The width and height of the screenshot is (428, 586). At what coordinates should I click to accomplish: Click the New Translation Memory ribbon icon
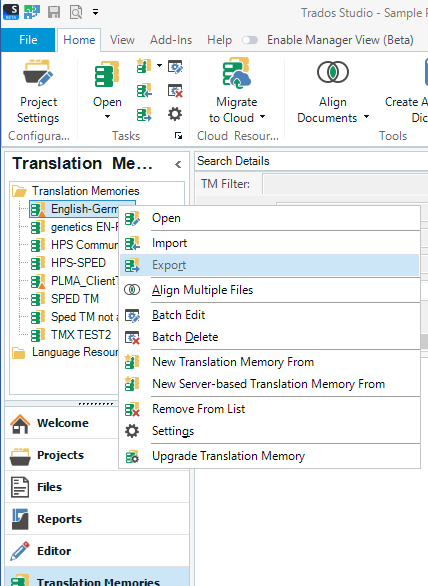click(x=144, y=66)
